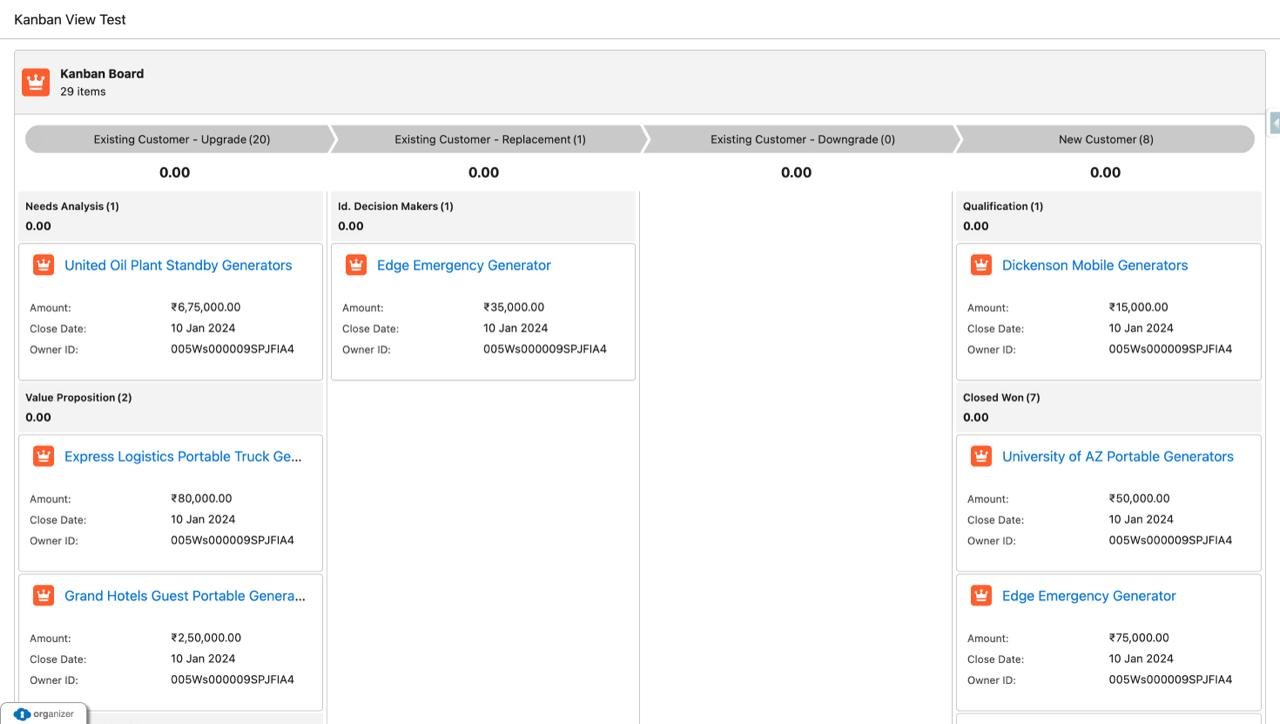The image size is (1280, 724).
Task: Open the Grand Hotels Guest Portable Generators opportunity
Action: pos(185,595)
